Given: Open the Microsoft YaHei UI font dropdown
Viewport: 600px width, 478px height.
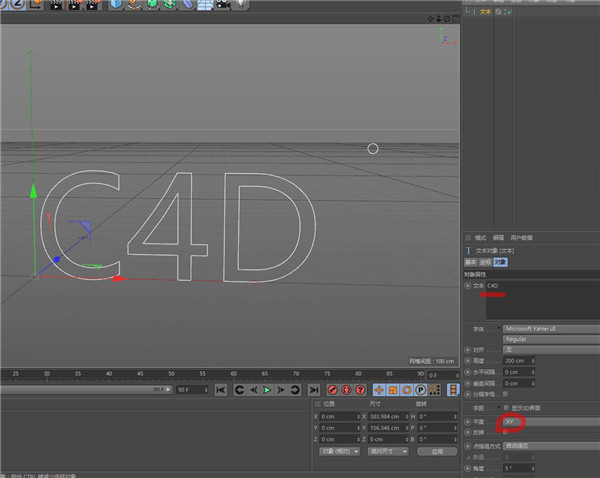Looking at the screenshot, I should click(x=551, y=329).
